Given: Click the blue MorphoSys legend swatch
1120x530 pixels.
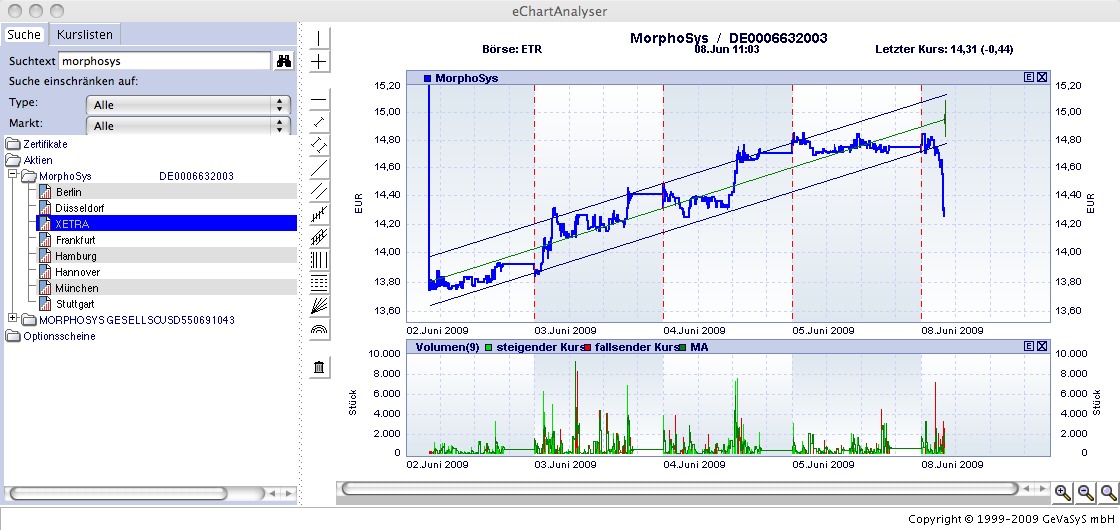Looking at the screenshot, I should coord(427,77).
